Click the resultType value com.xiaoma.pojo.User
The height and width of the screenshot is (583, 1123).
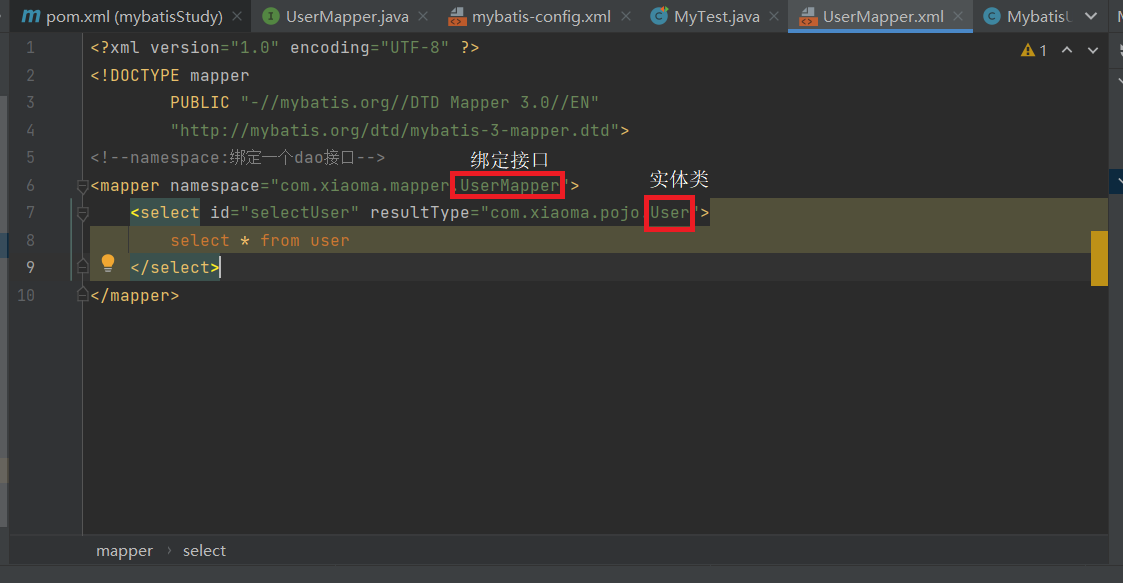pyautogui.click(x=590, y=213)
